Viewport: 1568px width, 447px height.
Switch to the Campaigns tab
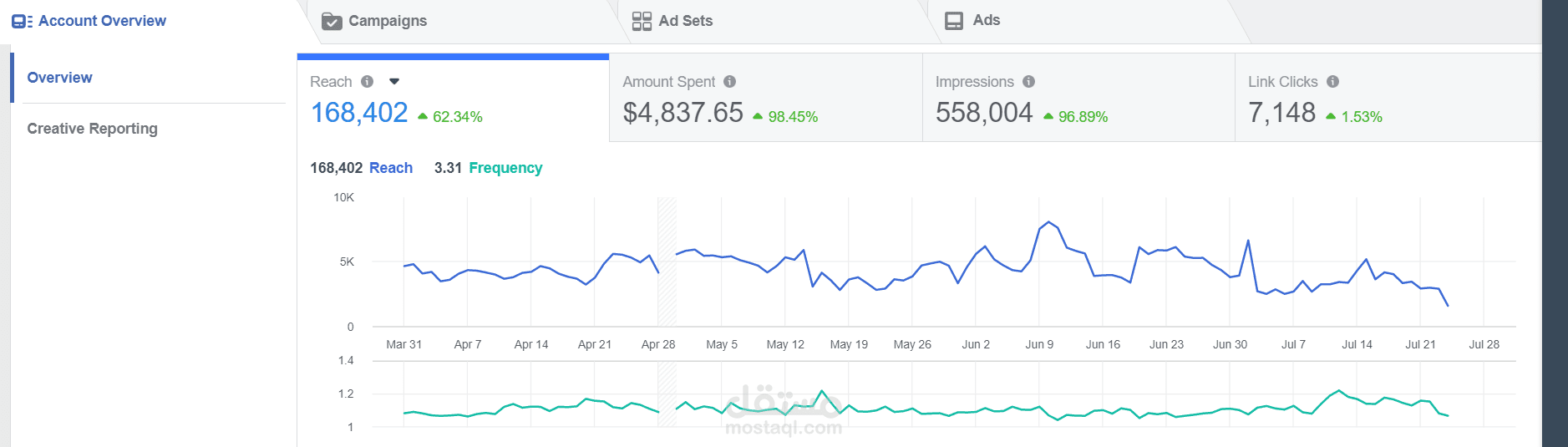click(387, 21)
